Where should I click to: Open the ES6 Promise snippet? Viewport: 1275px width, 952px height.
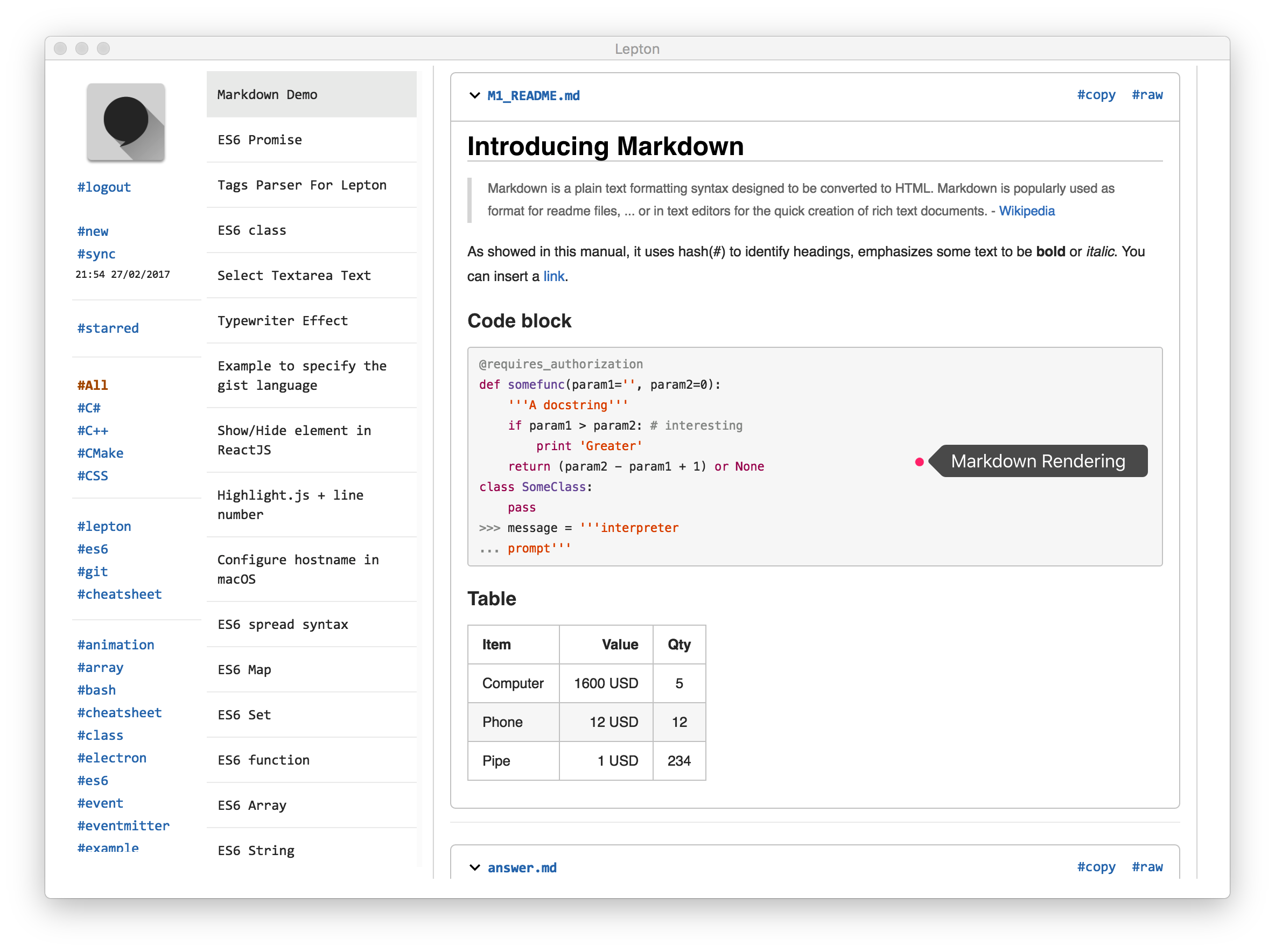pyautogui.click(x=260, y=140)
